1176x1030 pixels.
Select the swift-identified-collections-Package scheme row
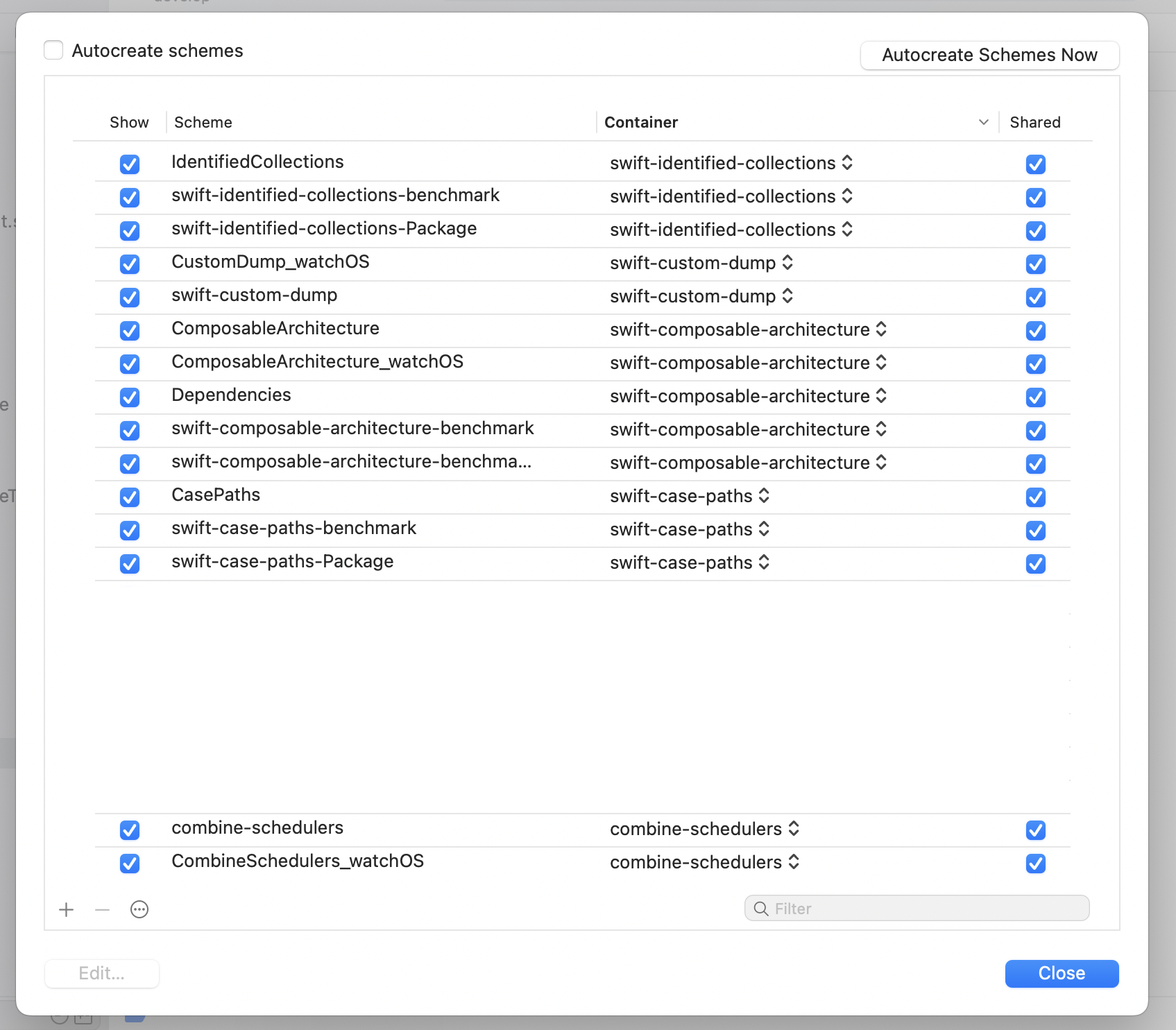(324, 228)
